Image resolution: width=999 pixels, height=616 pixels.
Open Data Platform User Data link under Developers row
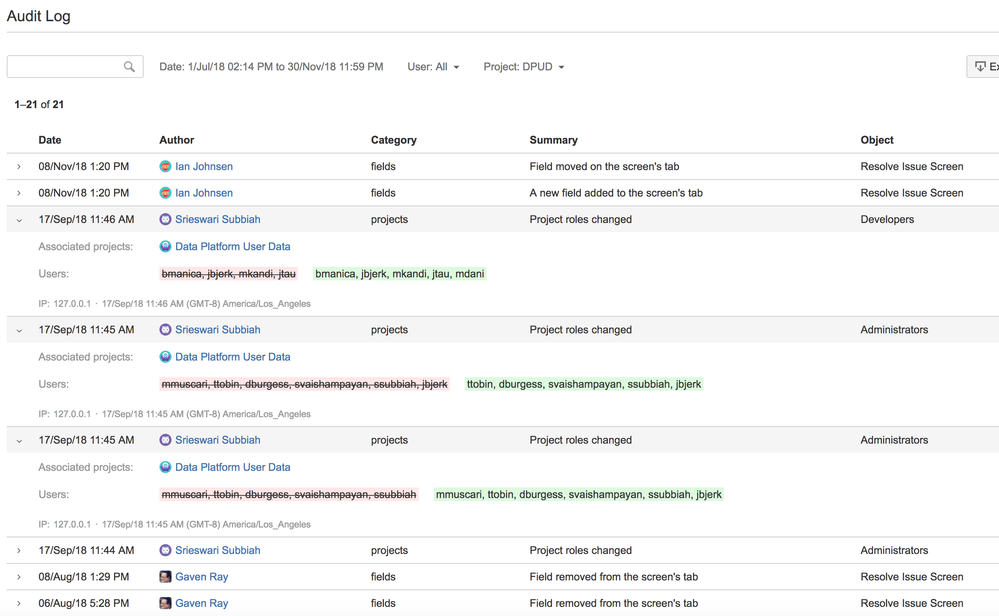[x=233, y=247]
